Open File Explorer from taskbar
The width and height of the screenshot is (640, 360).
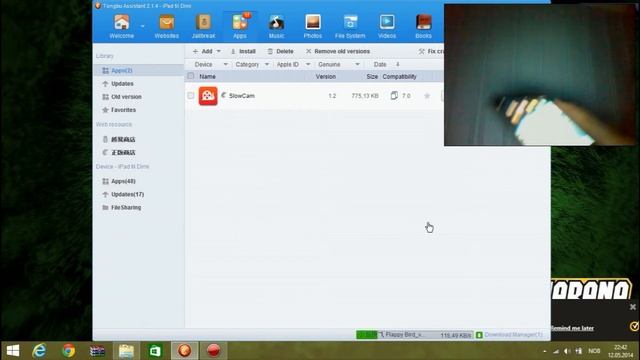click(x=126, y=351)
